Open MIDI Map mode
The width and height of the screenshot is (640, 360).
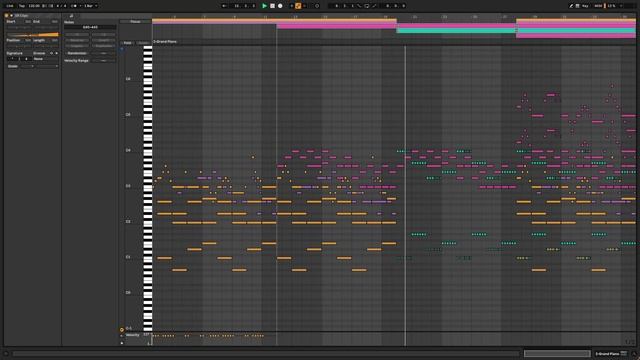(598, 6)
